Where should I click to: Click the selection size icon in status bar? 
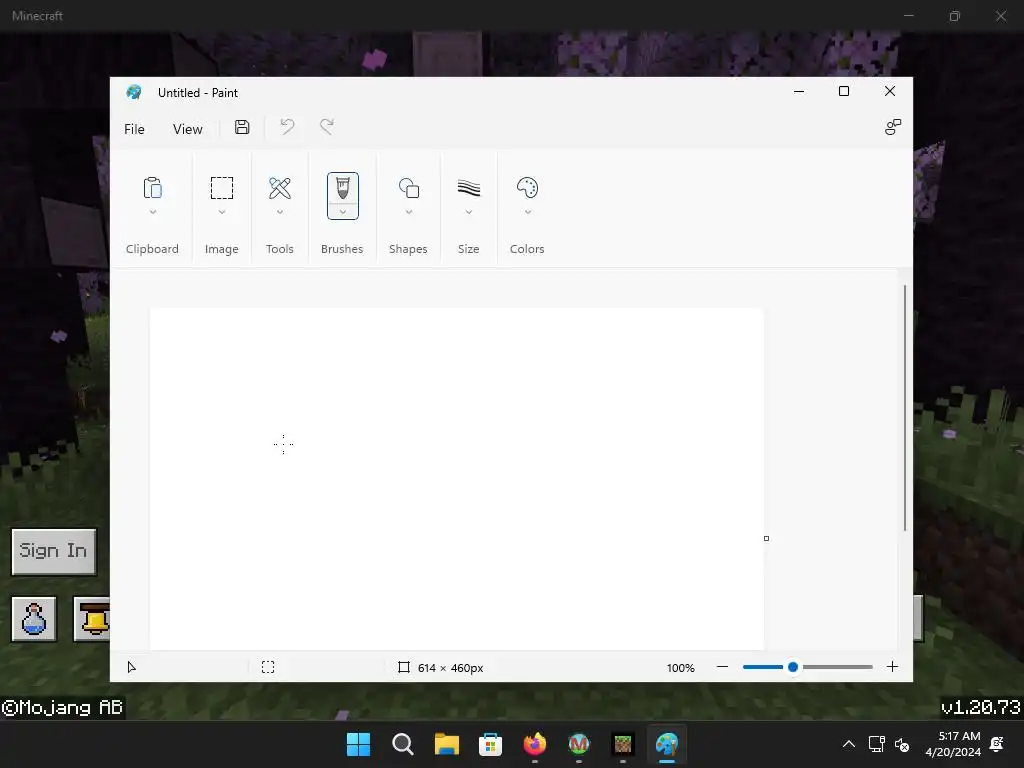[268, 667]
